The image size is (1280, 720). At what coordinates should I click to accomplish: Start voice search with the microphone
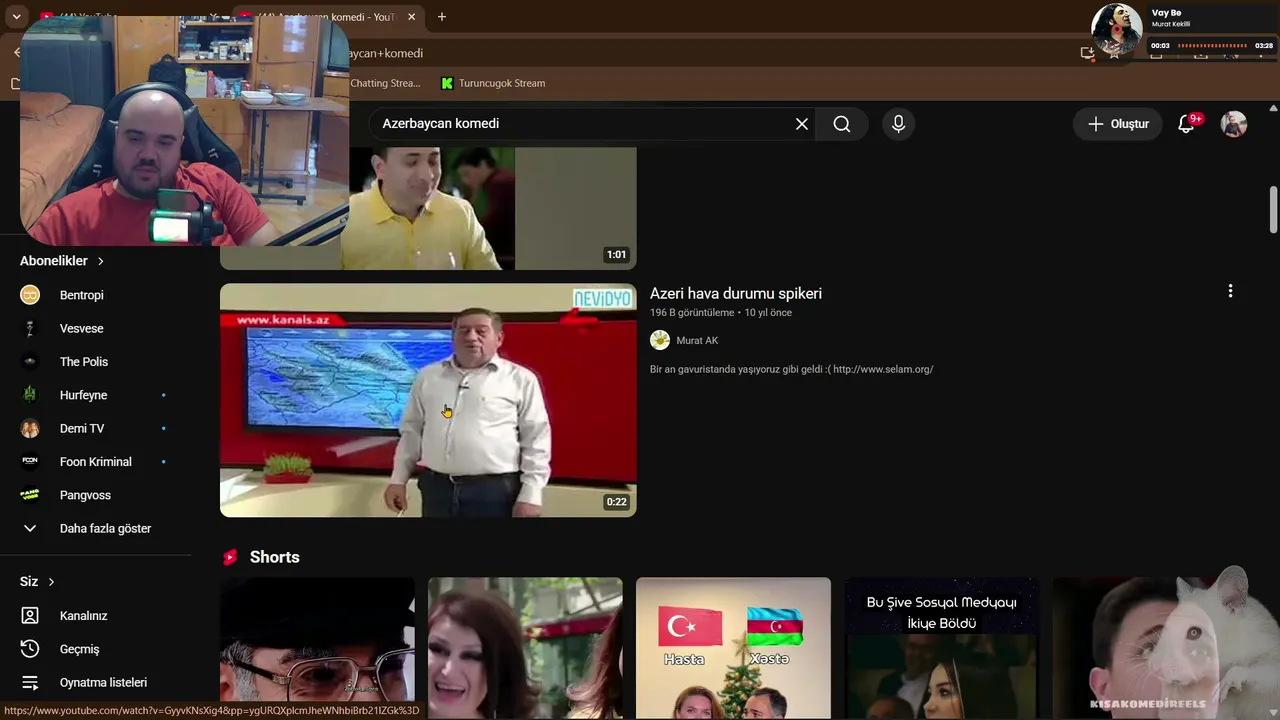pos(898,124)
